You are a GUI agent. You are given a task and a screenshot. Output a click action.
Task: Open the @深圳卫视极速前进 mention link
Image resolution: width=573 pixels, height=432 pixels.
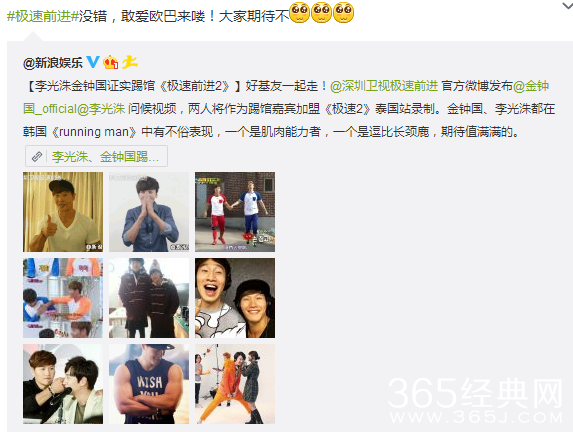pyautogui.click(x=384, y=86)
